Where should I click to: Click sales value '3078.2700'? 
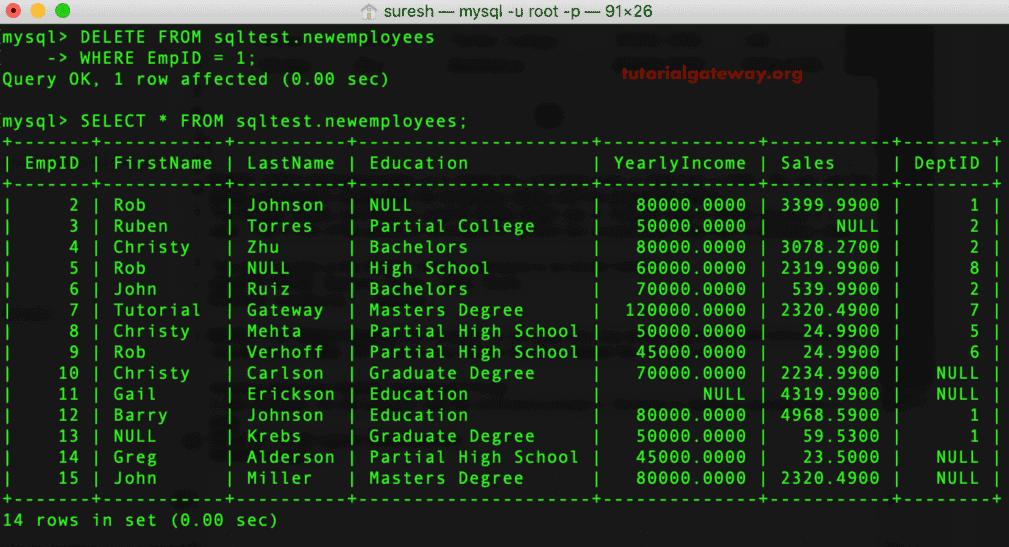coord(829,247)
